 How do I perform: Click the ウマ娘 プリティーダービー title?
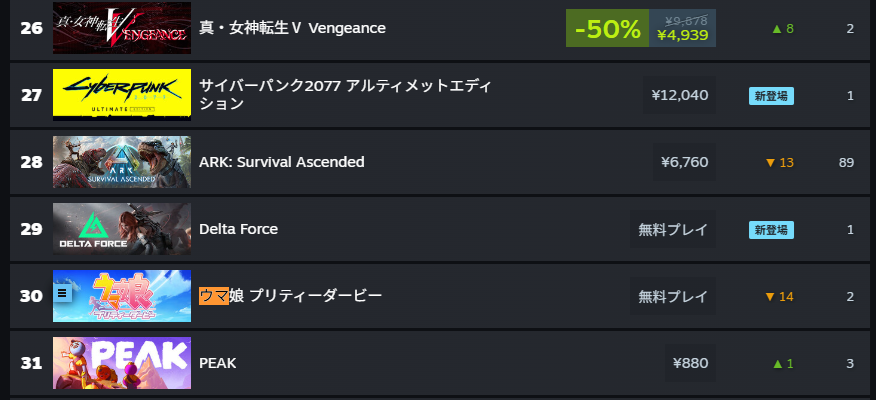(x=291, y=296)
